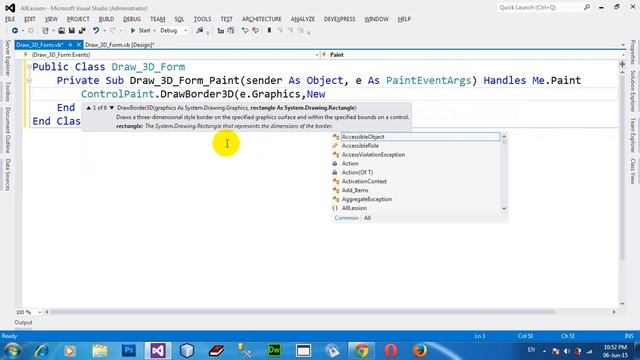Select Action(Of T) in IntelliSense list
The width and height of the screenshot is (640, 360).
click(416, 173)
